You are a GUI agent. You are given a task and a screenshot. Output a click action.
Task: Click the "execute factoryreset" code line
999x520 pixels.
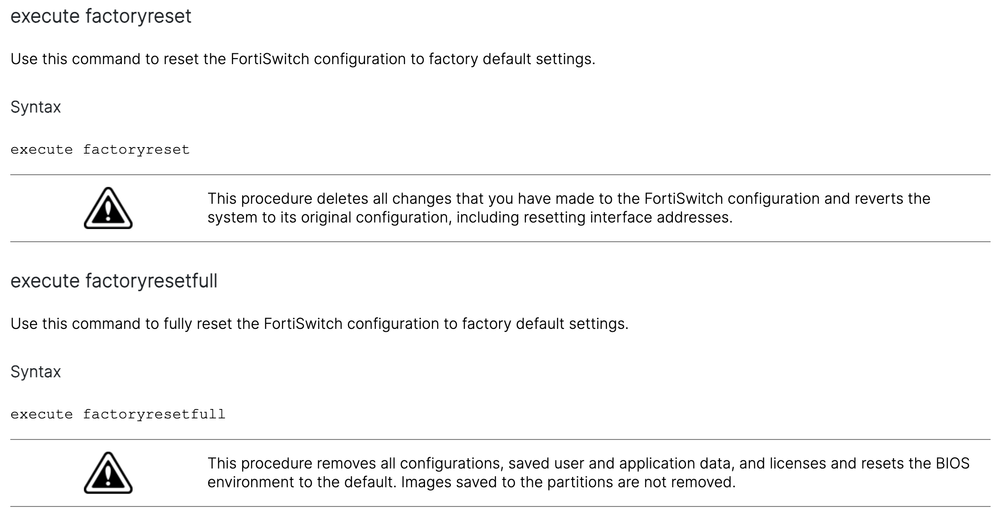point(100,150)
